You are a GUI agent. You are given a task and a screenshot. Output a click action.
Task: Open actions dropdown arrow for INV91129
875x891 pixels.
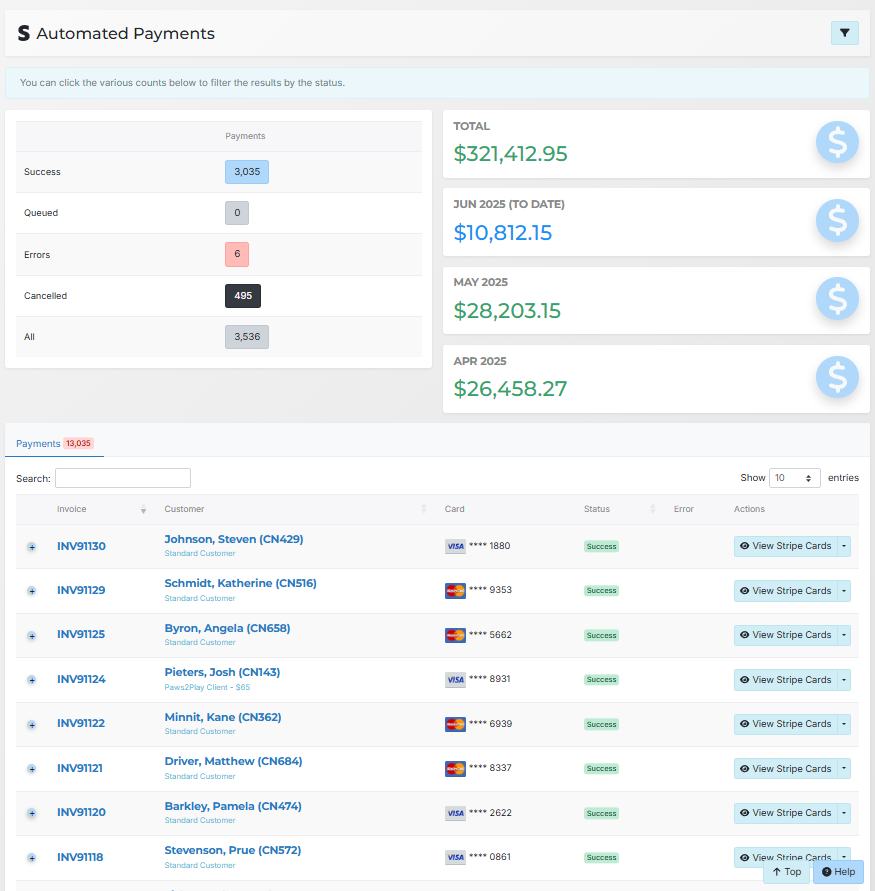pyautogui.click(x=844, y=591)
